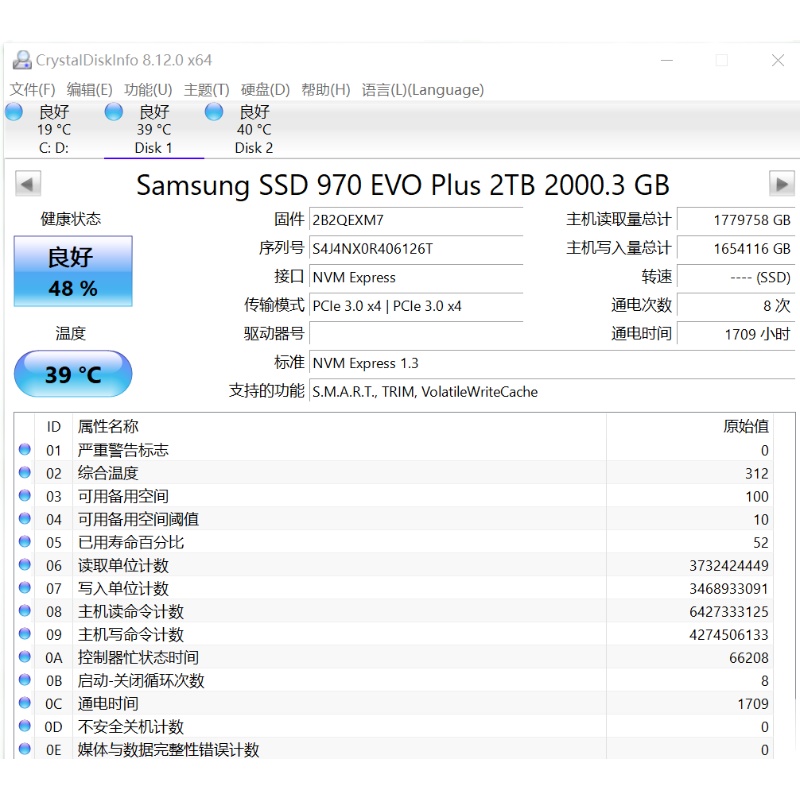Viewport: 800px width, 800px height.
Task: Click the empty 驱动器号 drive letter field
Action: pos(416,334)
